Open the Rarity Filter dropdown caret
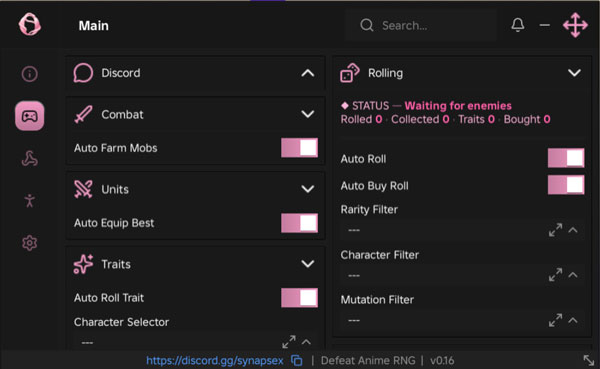Image resolution: width=600 pixels, height=369 pixels. (573, 230)
